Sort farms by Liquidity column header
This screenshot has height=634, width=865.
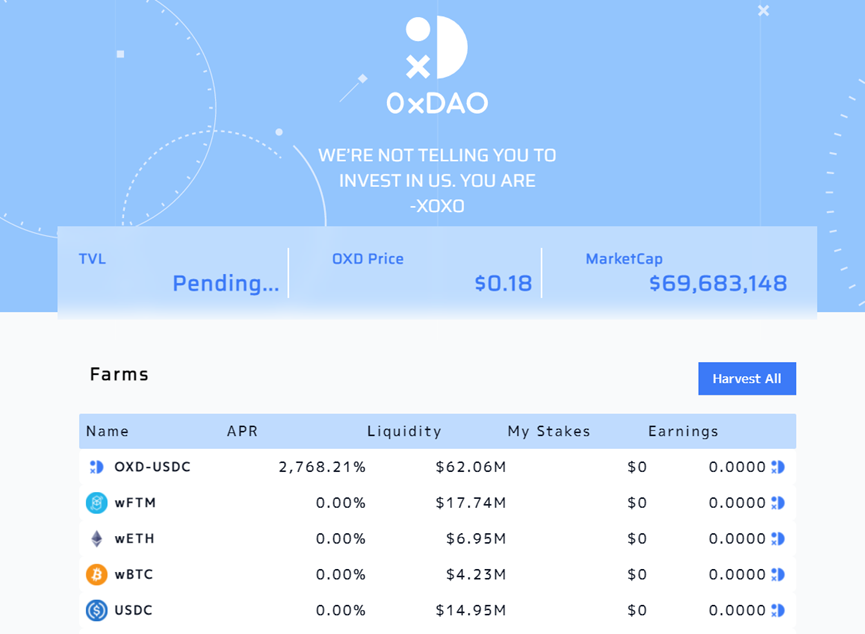(x=404, y=432)
